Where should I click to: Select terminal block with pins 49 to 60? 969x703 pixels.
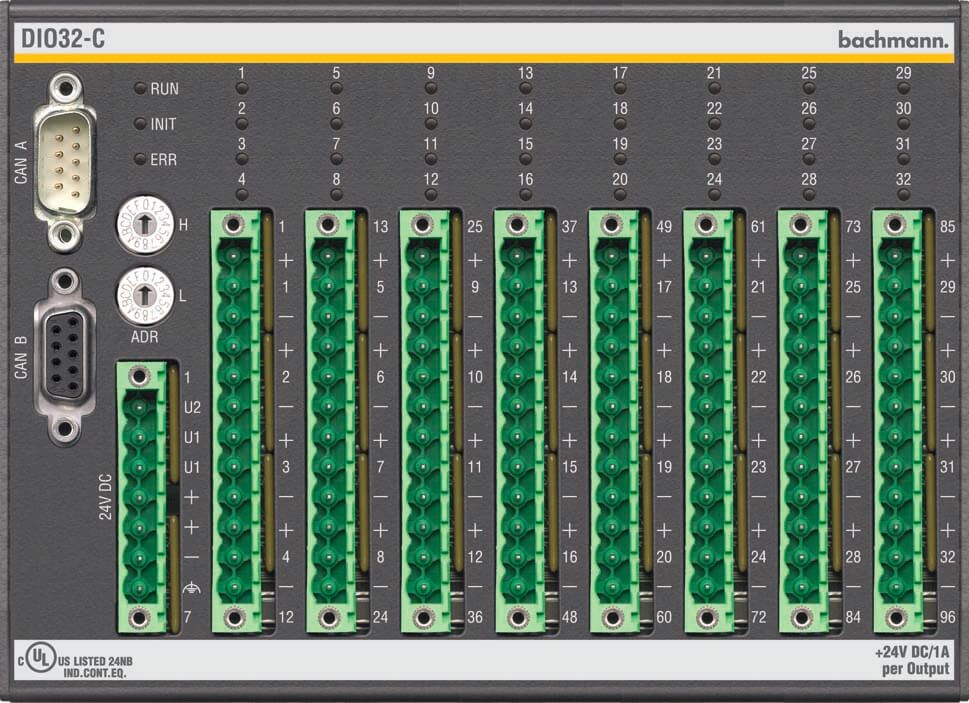[614, 421]
